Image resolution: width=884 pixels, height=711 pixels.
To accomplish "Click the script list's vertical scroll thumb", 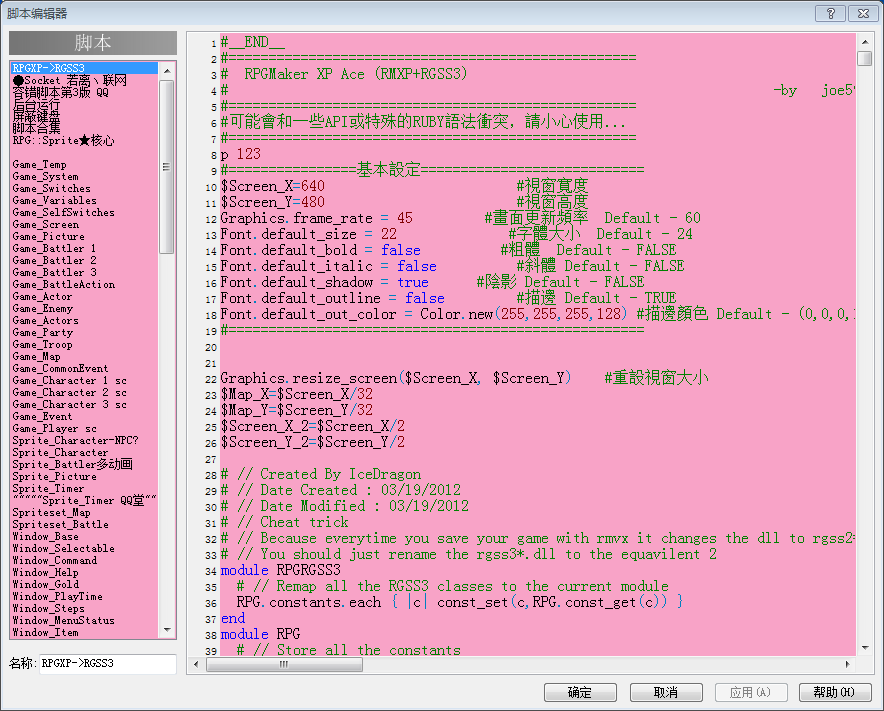I will coord(167,167).
